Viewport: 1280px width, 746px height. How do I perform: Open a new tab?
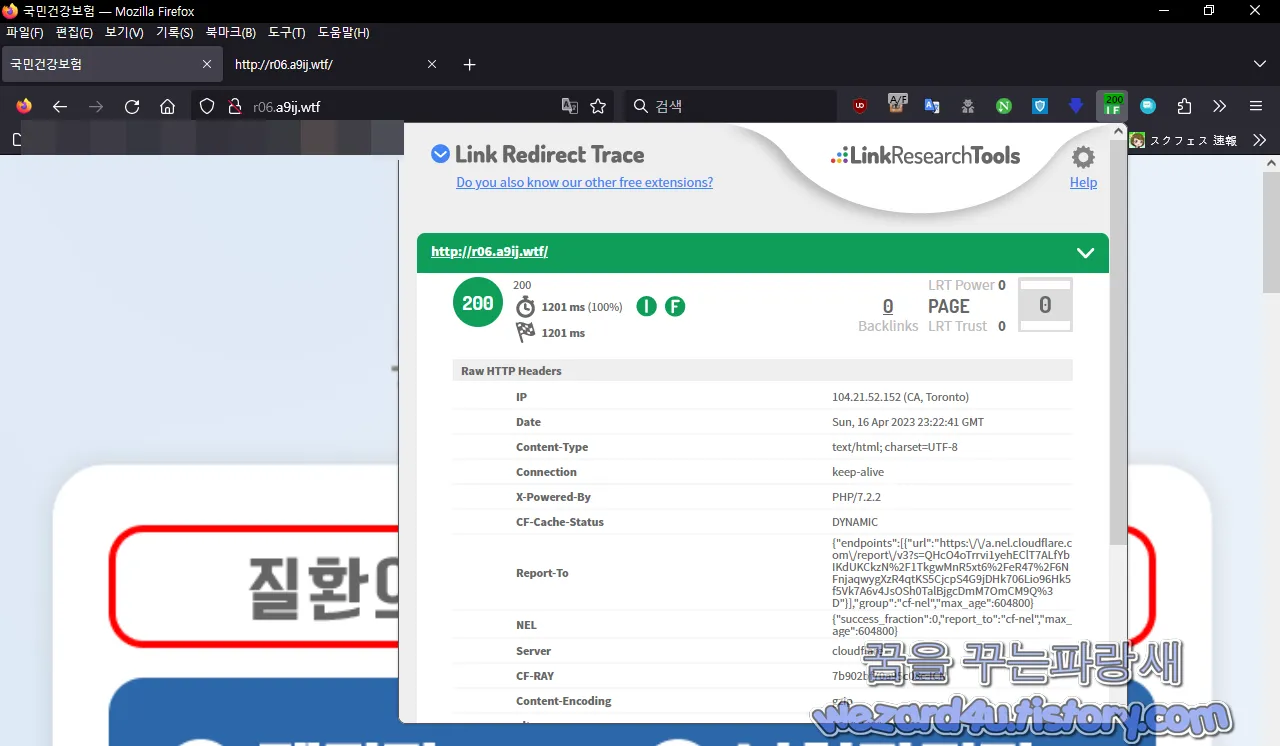[470, 64]
